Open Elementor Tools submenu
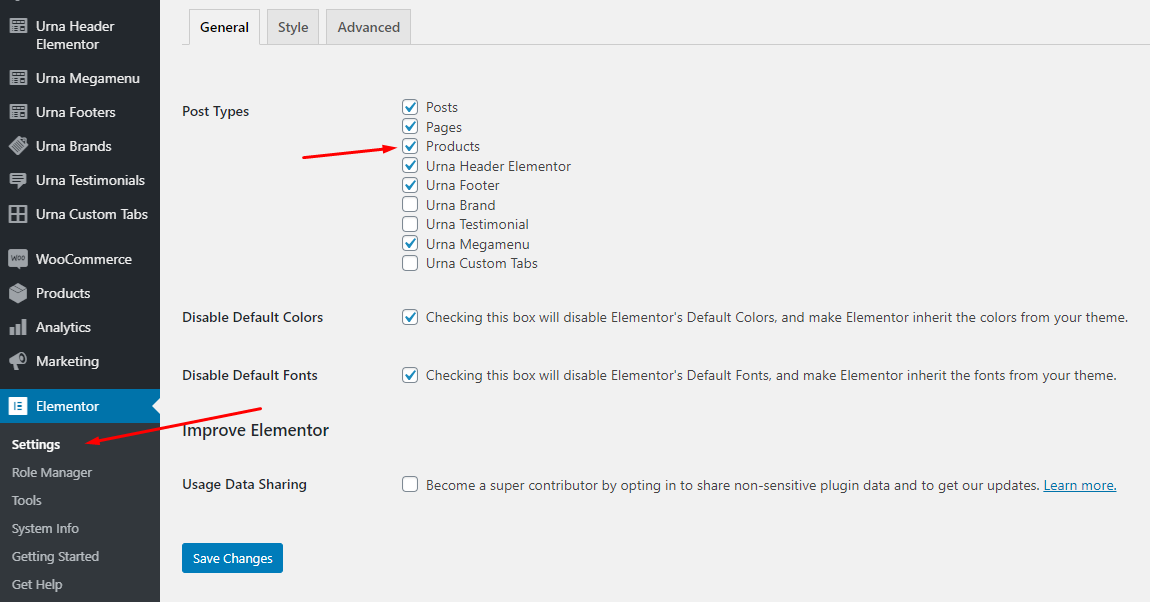The image size is (1150, 602). pyautogui.click(x=26, y=500)
